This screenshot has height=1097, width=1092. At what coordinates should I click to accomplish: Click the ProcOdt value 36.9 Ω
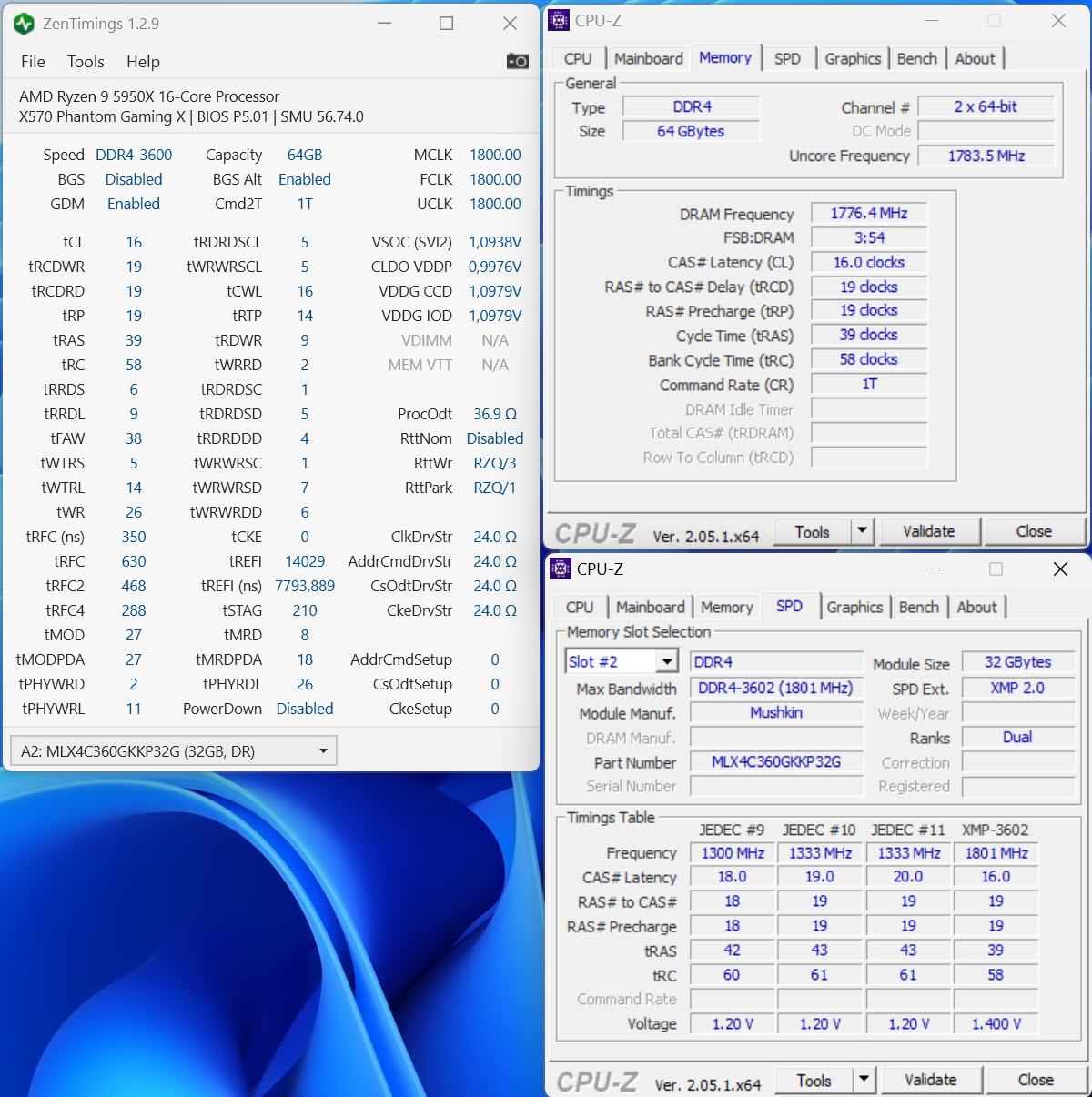(x=495, y=414)
